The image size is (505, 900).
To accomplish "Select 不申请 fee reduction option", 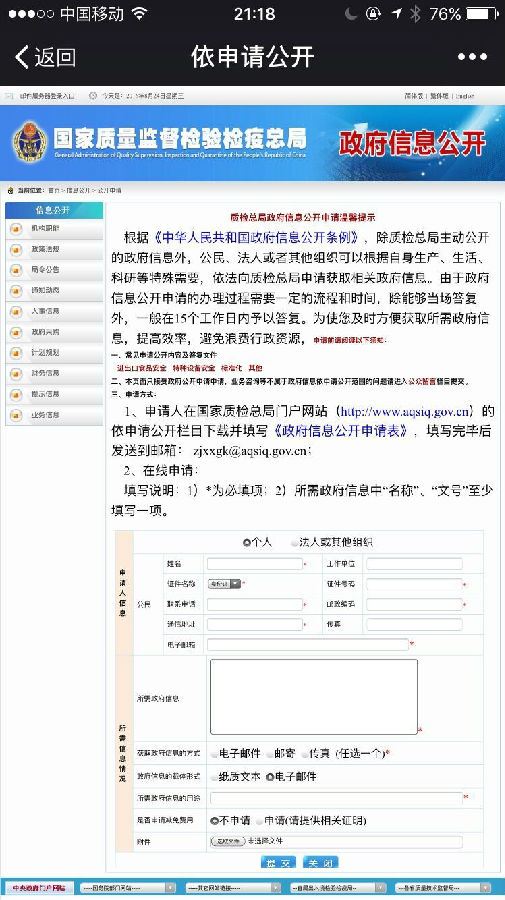I will 215,821.
